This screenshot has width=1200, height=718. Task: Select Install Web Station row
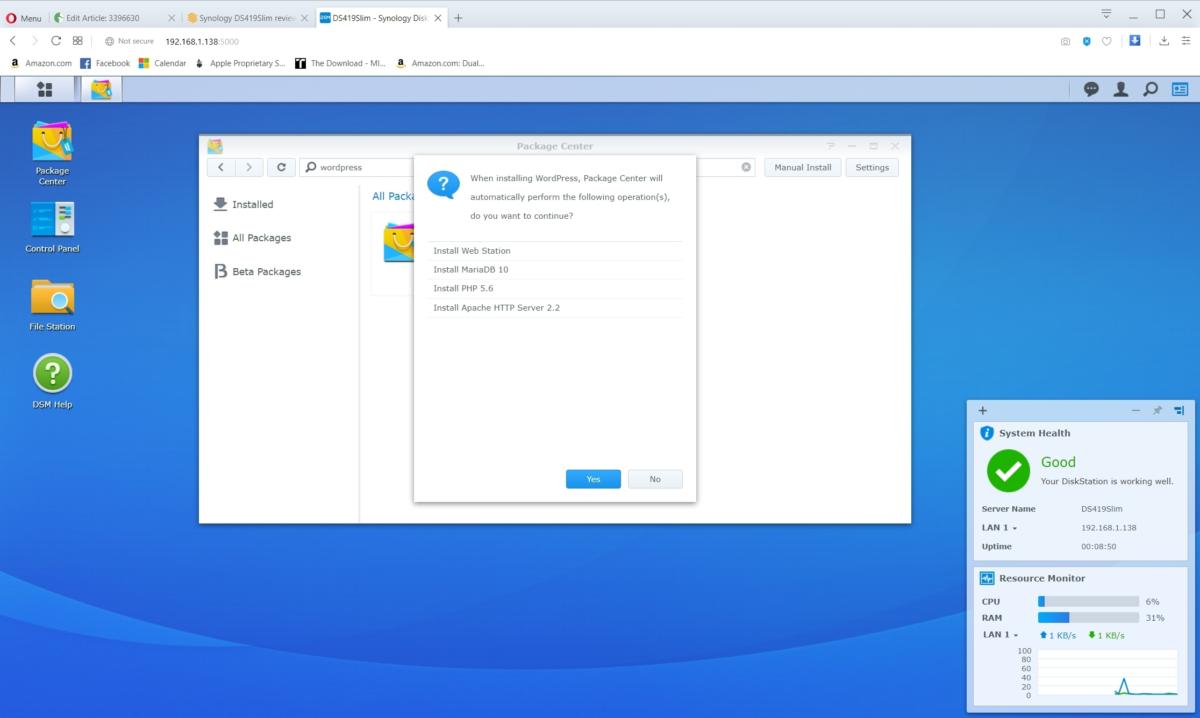pyautogui.click(x=555, y=251)
